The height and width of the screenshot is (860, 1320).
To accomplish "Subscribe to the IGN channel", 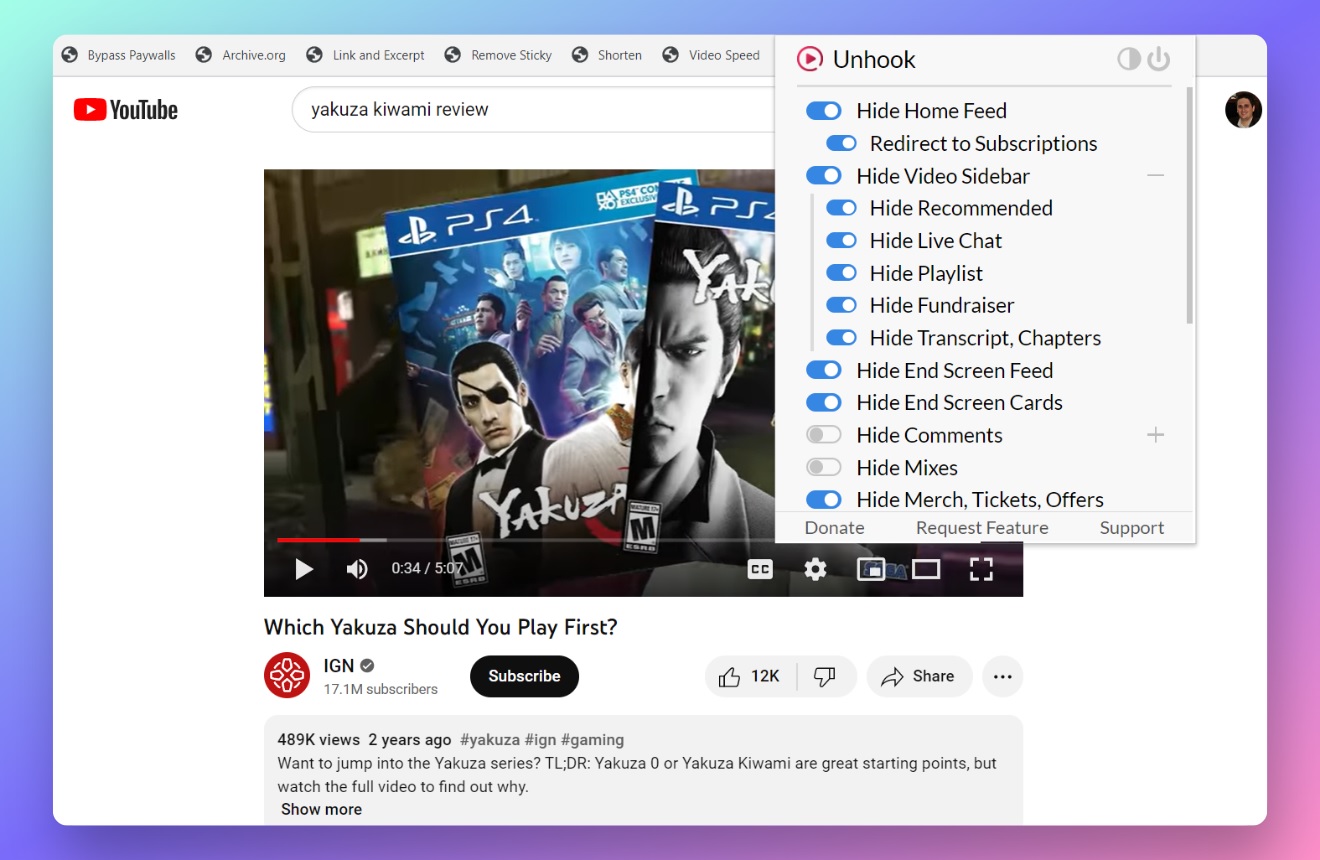I will click(x=524, y=677).
